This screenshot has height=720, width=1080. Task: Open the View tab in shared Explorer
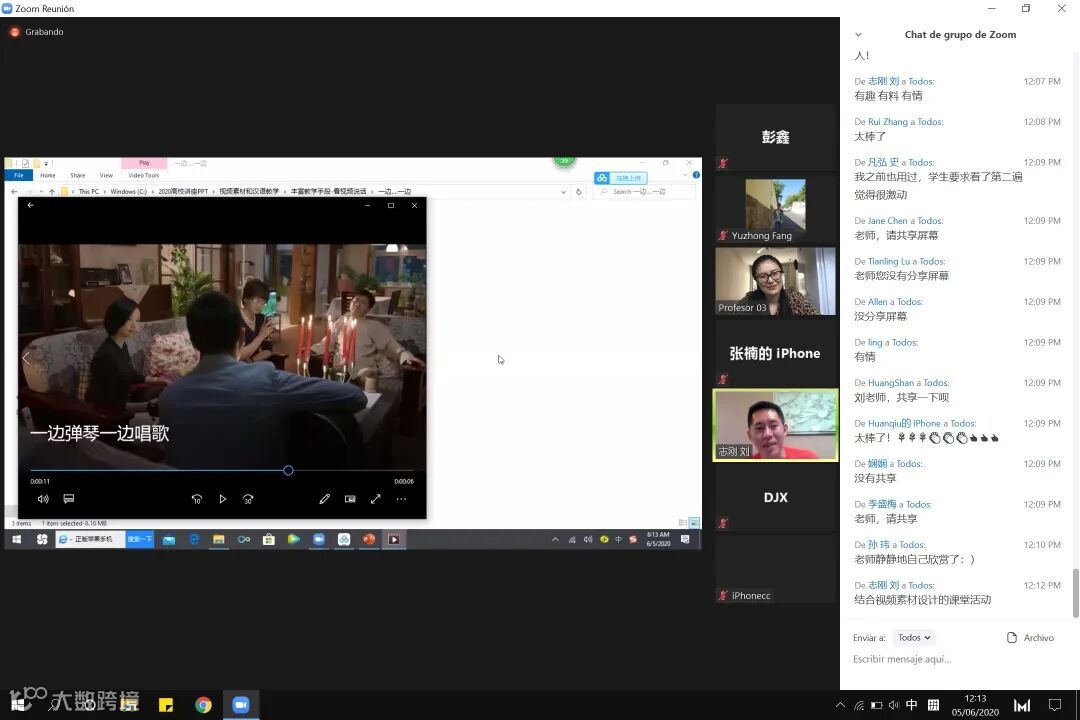tap(106, 175)
